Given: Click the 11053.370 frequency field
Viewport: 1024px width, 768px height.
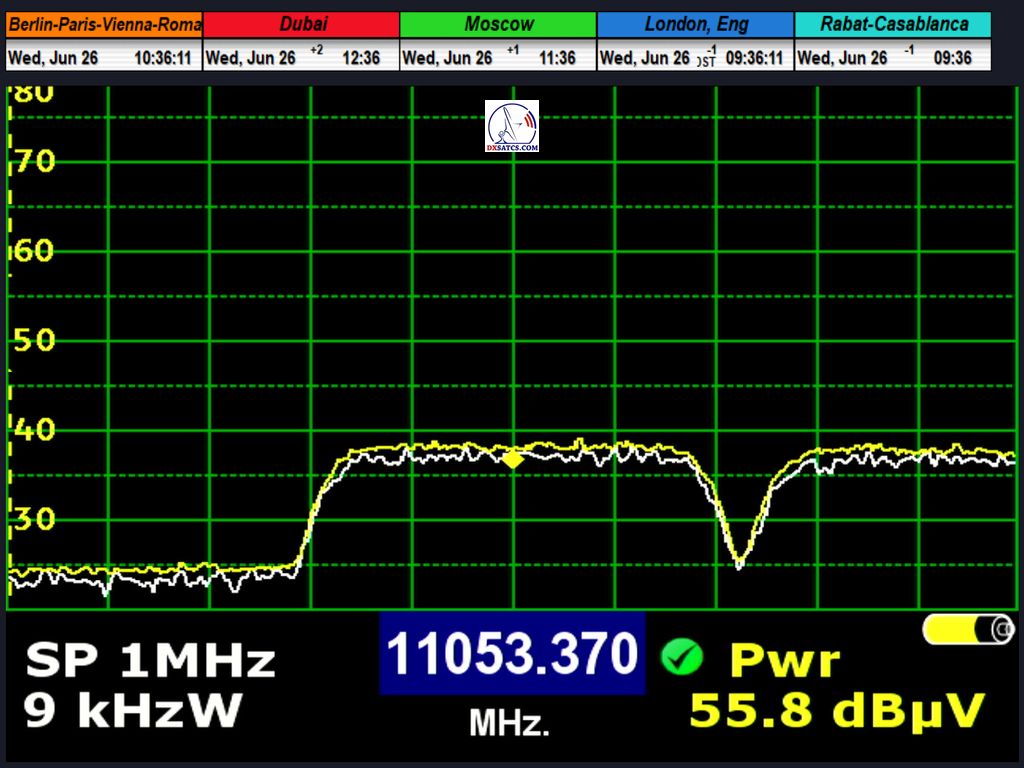Looking at the screenshot, I should (512, 655).
